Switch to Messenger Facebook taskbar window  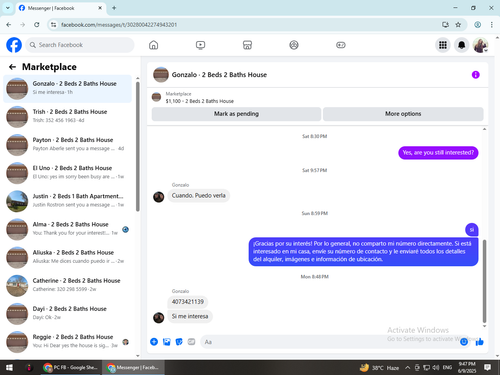133,367
